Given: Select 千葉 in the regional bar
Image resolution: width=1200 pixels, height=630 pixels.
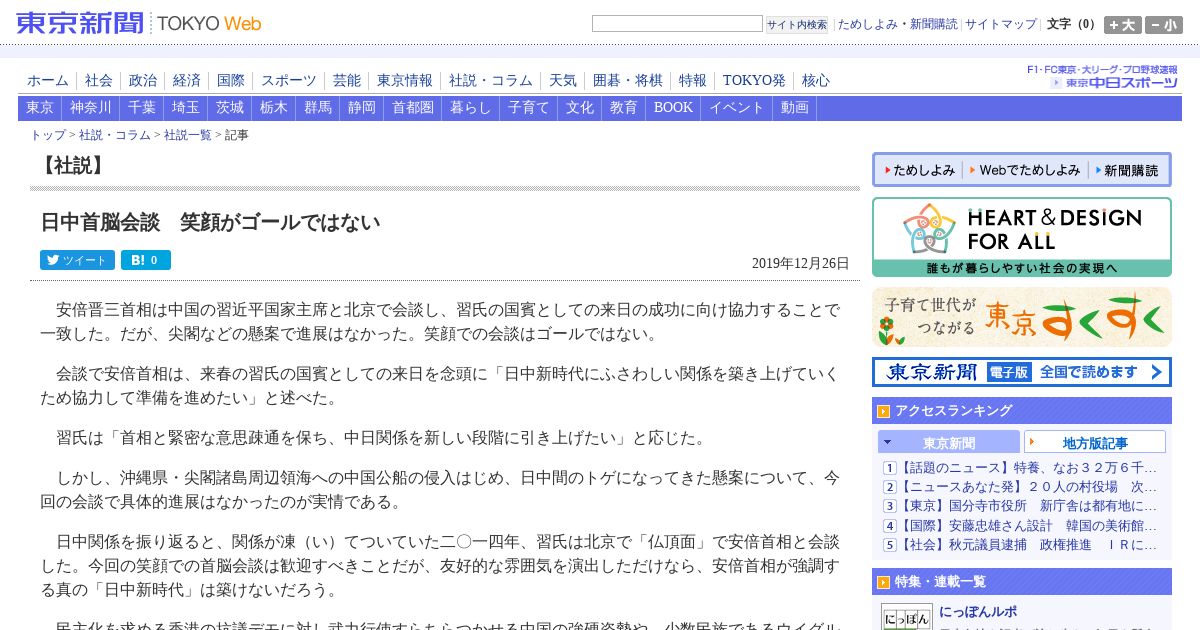Looking at the screenshot, I should point(142,108).
